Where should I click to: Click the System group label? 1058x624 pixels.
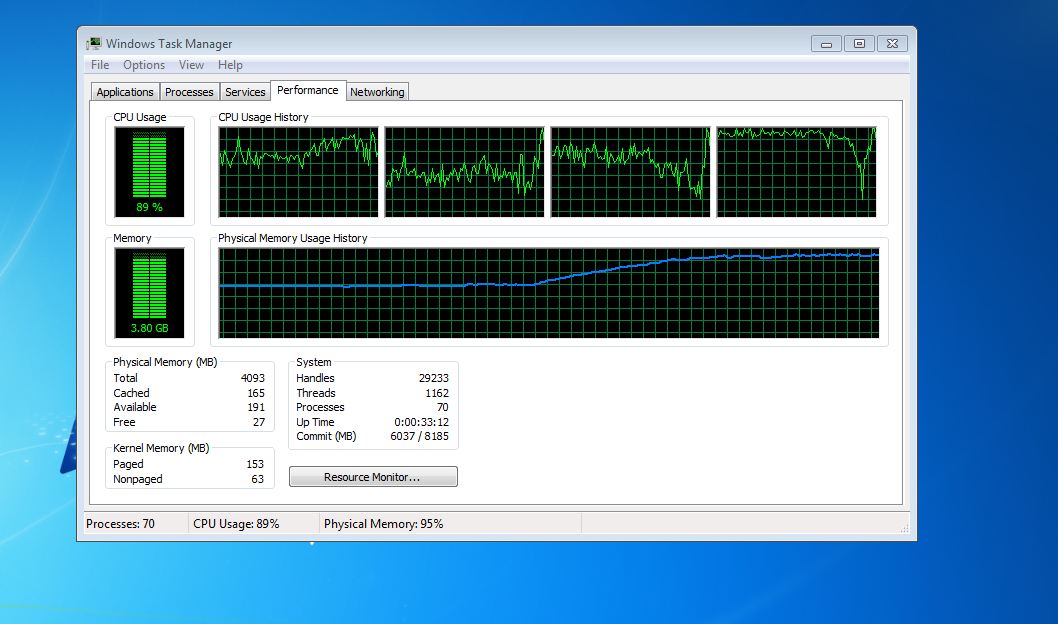(314, 362)
